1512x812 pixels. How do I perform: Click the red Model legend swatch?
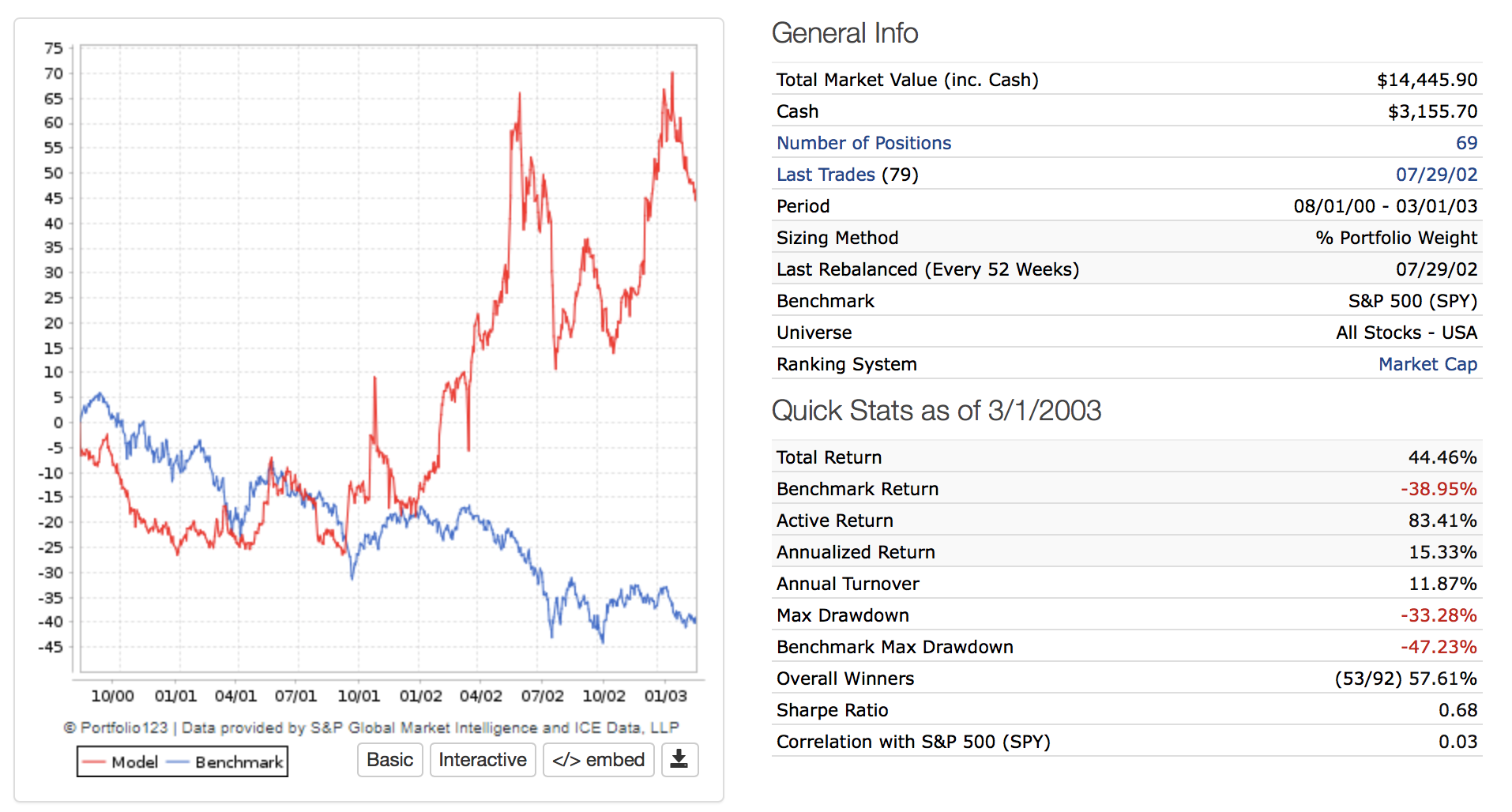94,762
